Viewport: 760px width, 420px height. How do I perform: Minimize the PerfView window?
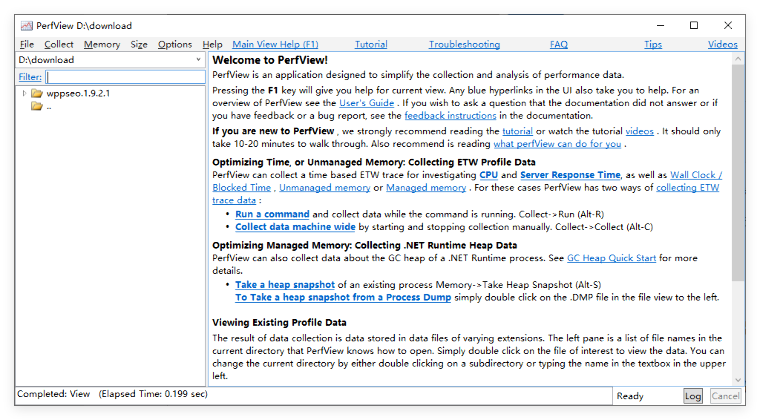coord(660,25)
